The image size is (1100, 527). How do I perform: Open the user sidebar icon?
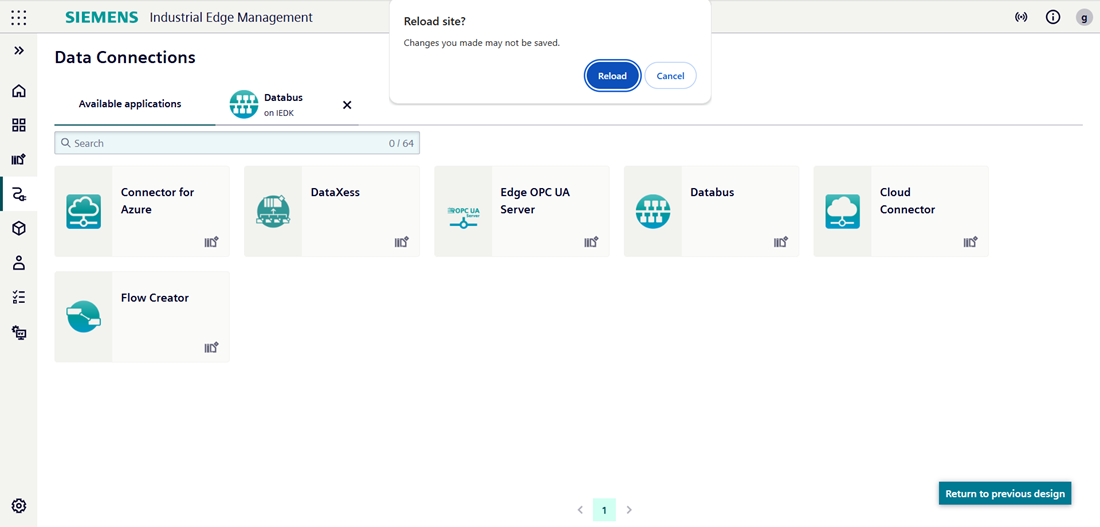pos(19,263)
